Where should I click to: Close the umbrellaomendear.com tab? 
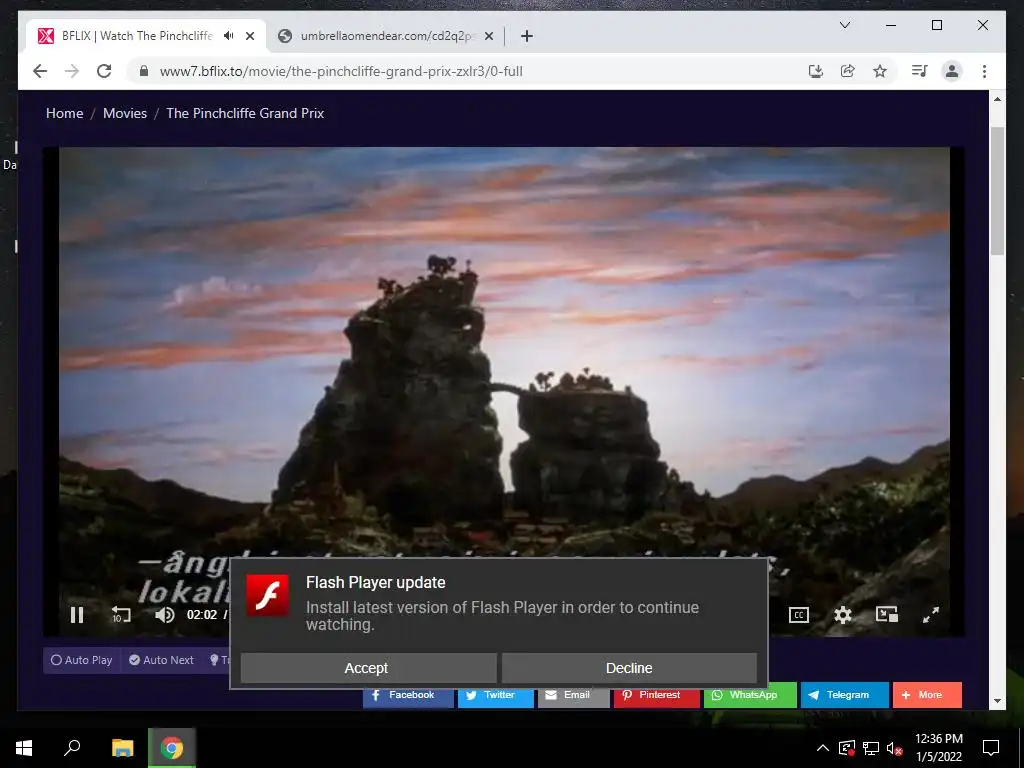click(488, 36)
